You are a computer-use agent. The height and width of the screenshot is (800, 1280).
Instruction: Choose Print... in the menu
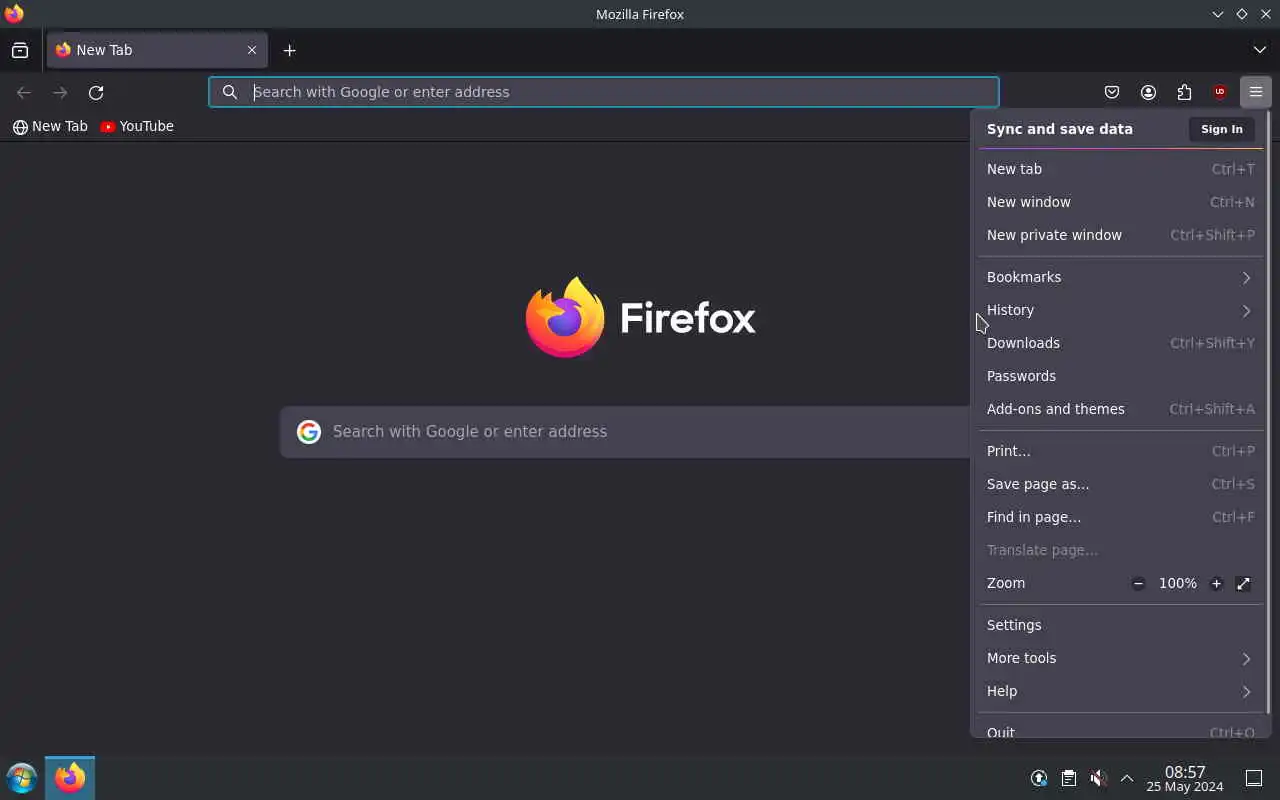click(x=1120, y=451)
